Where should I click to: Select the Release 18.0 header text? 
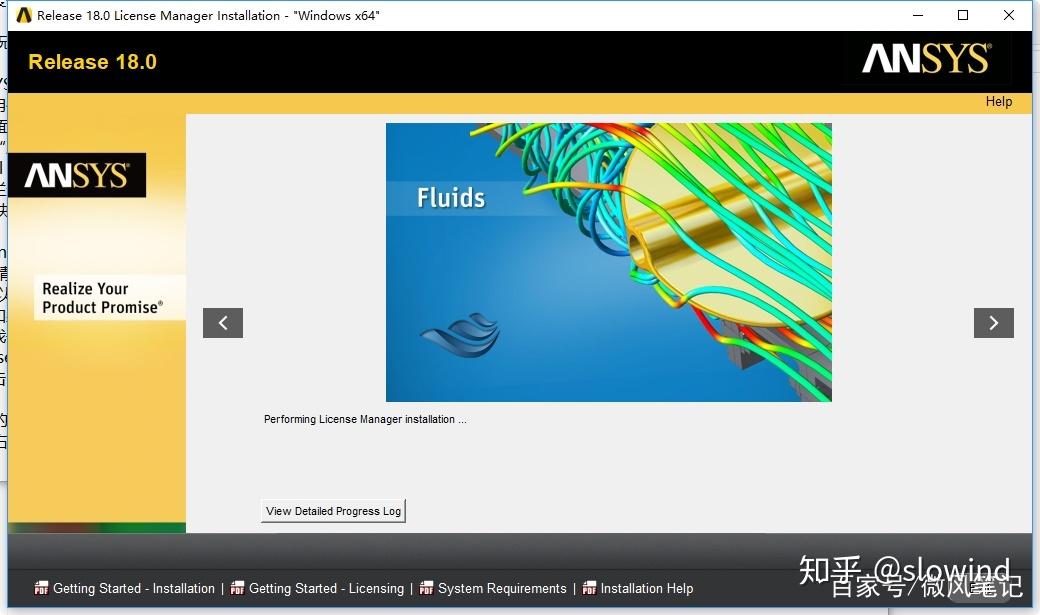pos(91,61)
